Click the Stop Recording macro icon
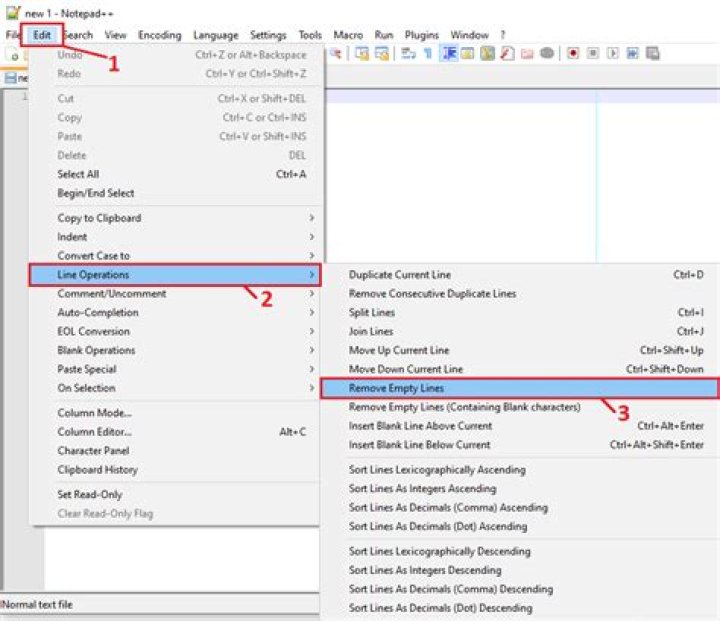 click(593, 54)
